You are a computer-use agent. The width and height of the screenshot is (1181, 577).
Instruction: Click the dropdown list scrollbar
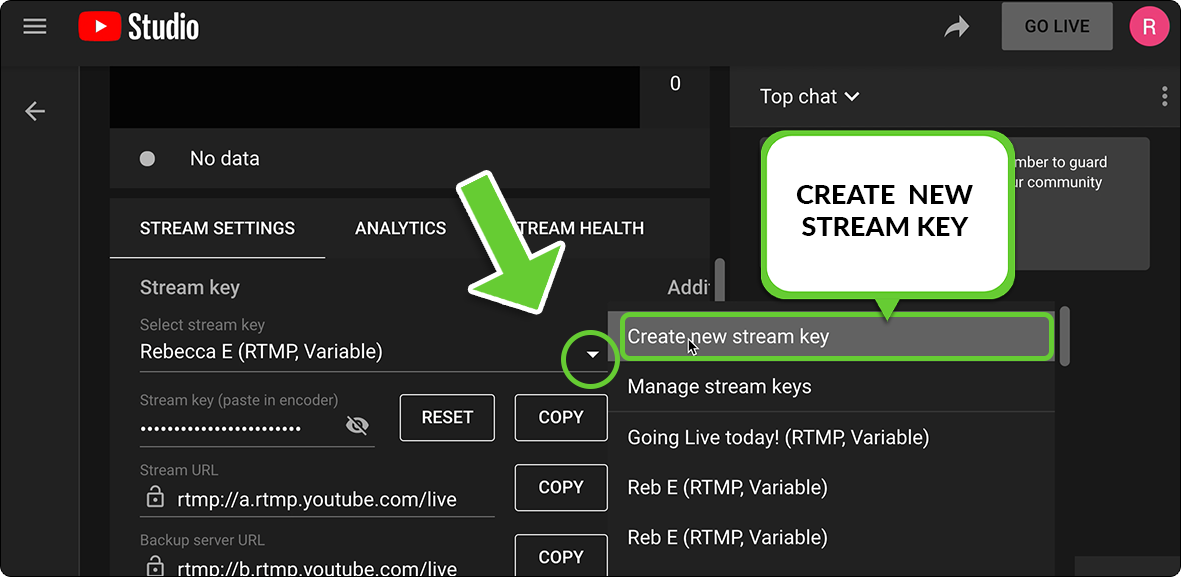1064,336
